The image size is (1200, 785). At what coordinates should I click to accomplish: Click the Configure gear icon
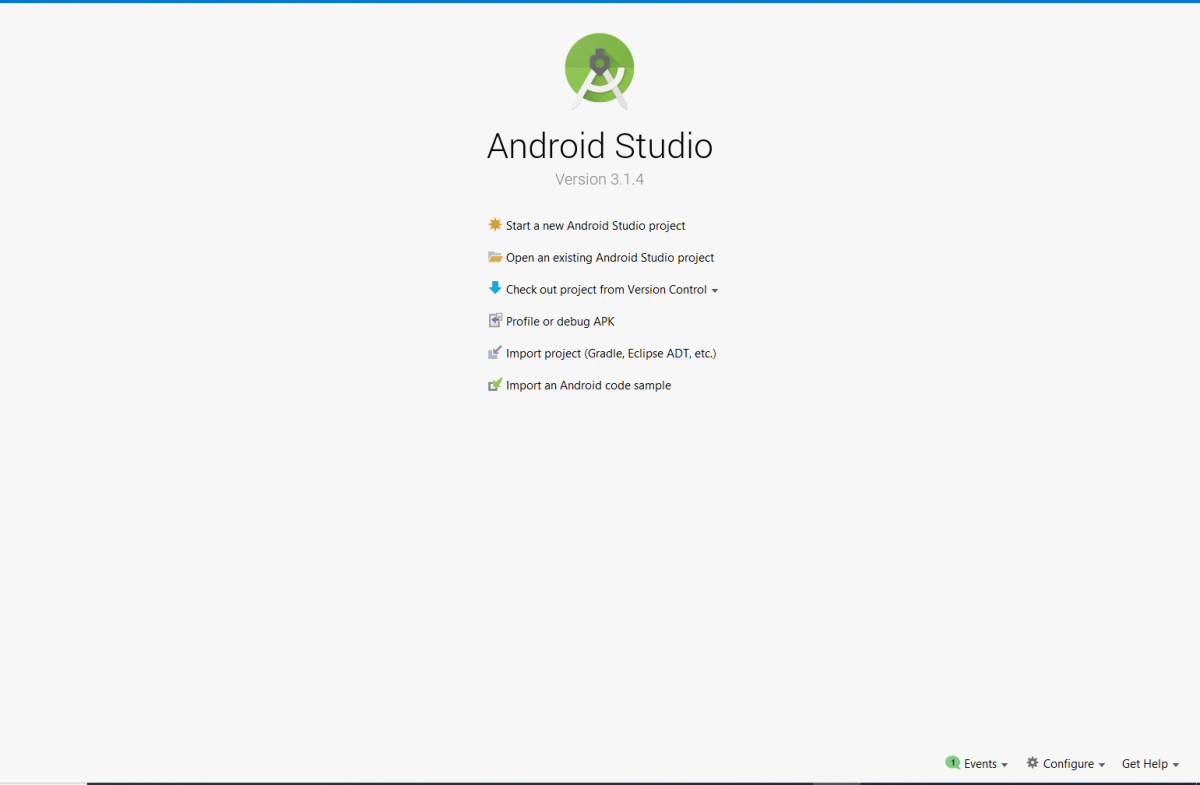(1032, 762)
